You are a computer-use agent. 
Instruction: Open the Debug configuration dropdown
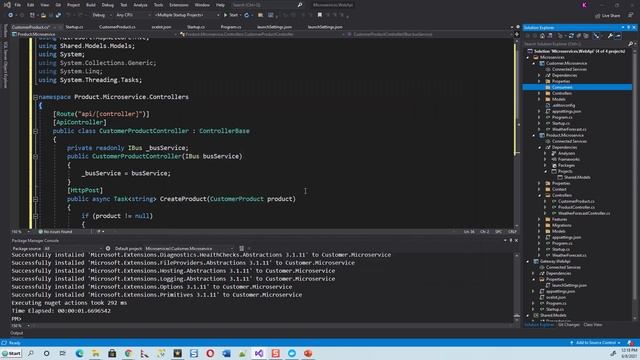point(102,15)
